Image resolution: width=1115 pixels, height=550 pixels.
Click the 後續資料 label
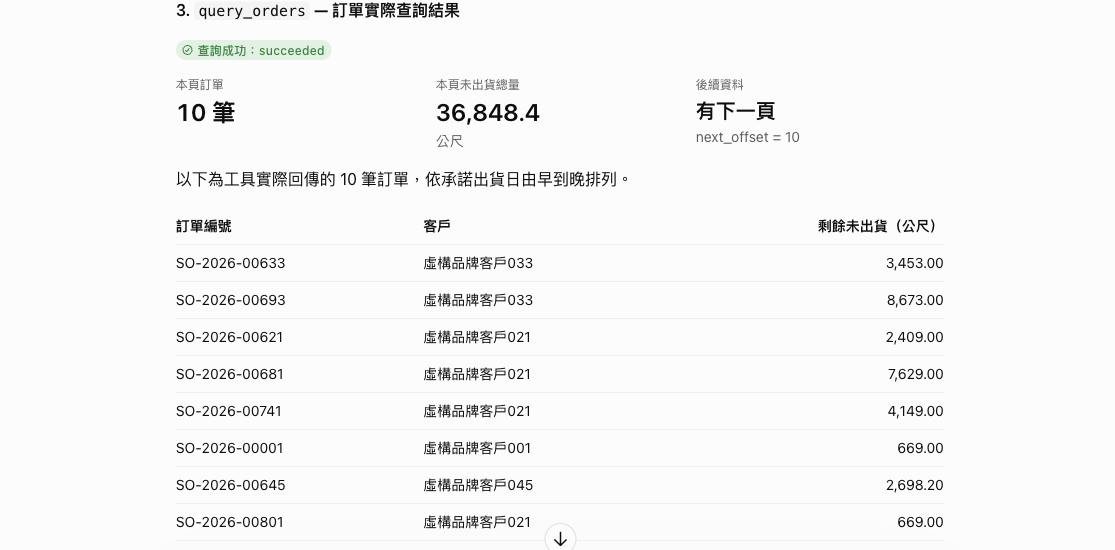(x=720, y=85)
